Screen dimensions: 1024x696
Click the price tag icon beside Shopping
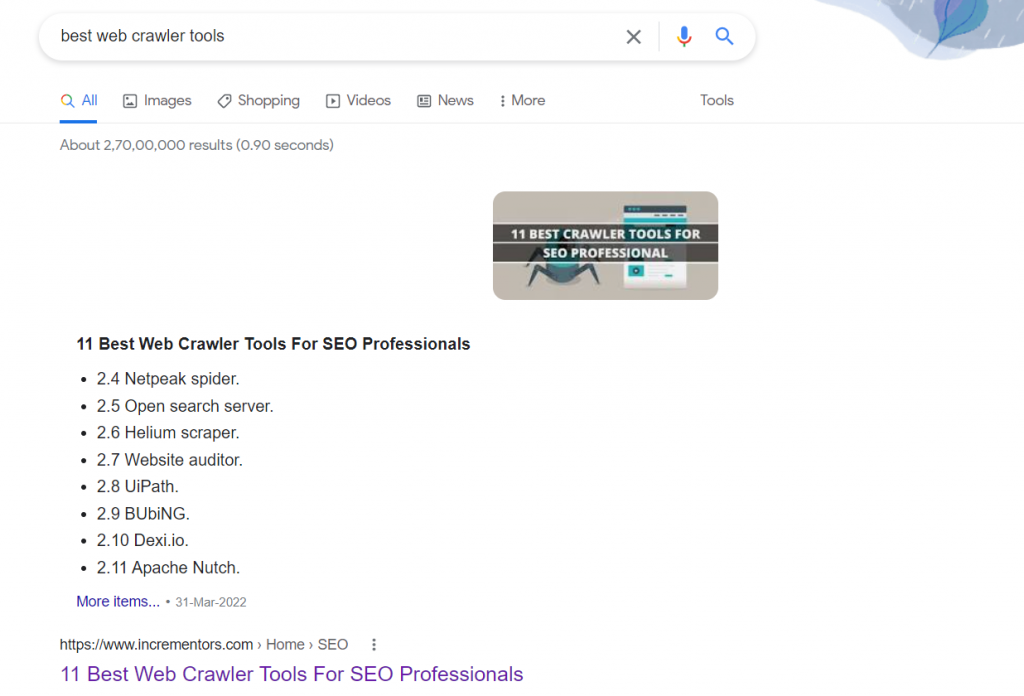click(222, 100)
